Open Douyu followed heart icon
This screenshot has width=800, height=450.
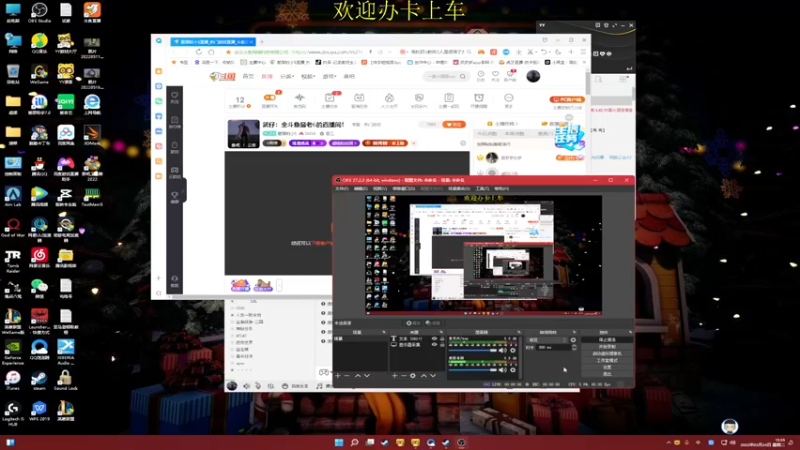point(495,76)
